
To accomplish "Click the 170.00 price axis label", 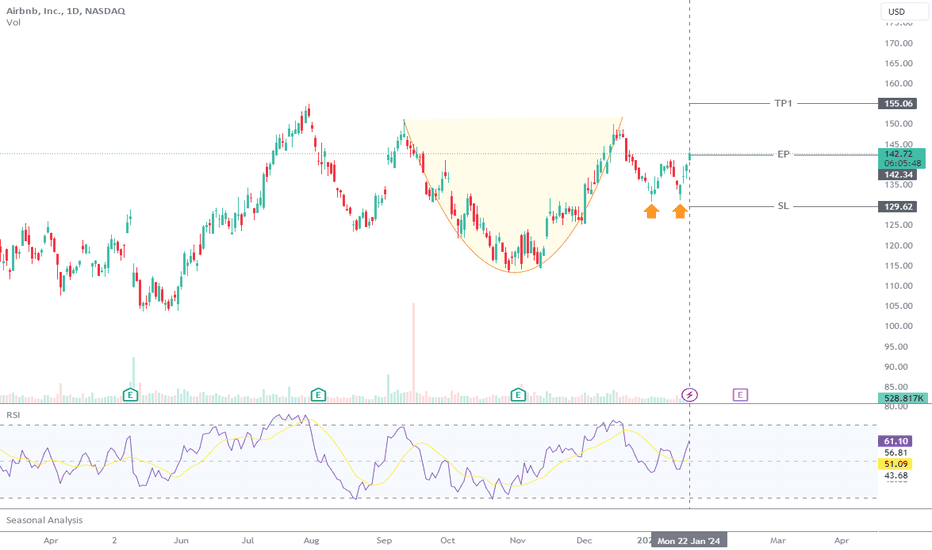I will pyautogui.click(x=898, y=43).
